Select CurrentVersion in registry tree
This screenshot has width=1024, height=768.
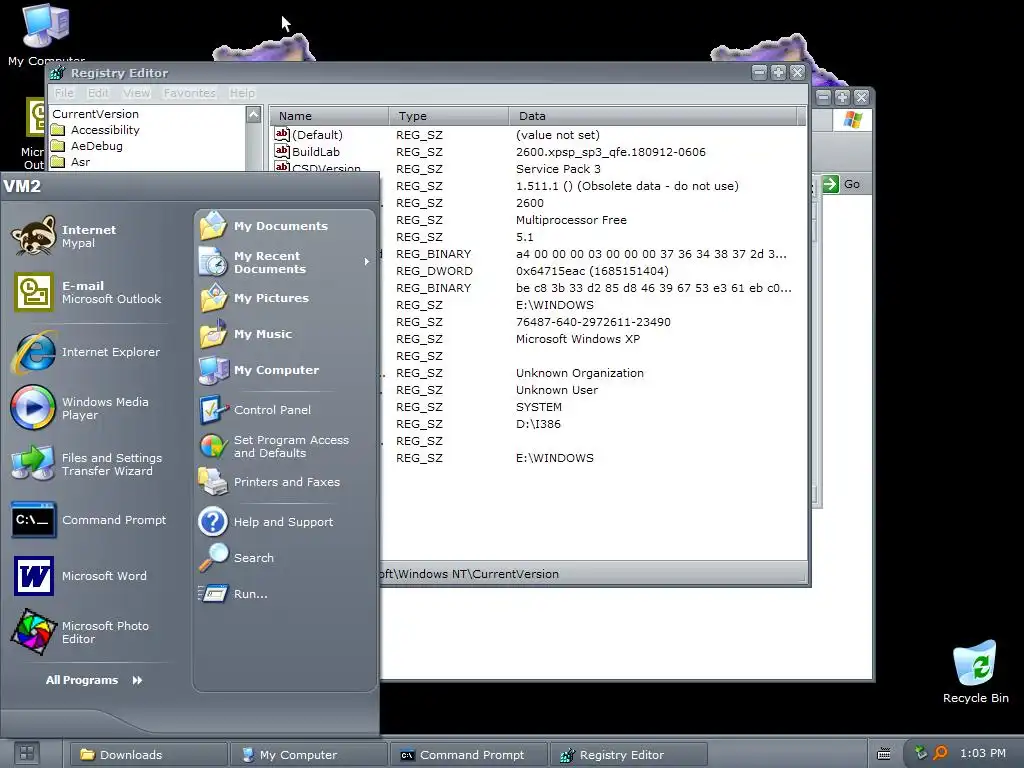95,114
